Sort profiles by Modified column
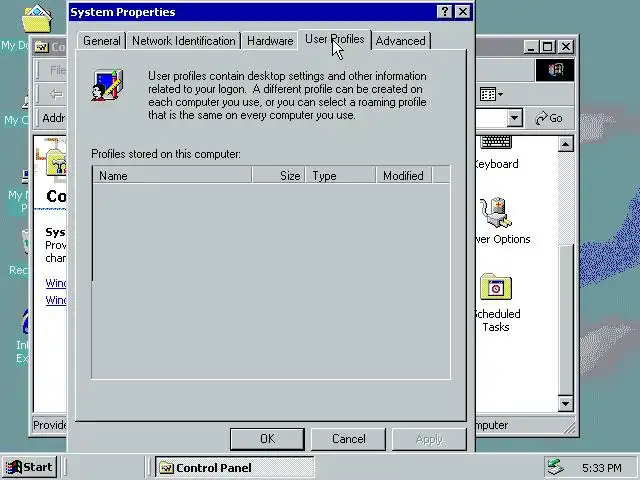The width and height of the screenshot is (640, 480). point(404,176)
